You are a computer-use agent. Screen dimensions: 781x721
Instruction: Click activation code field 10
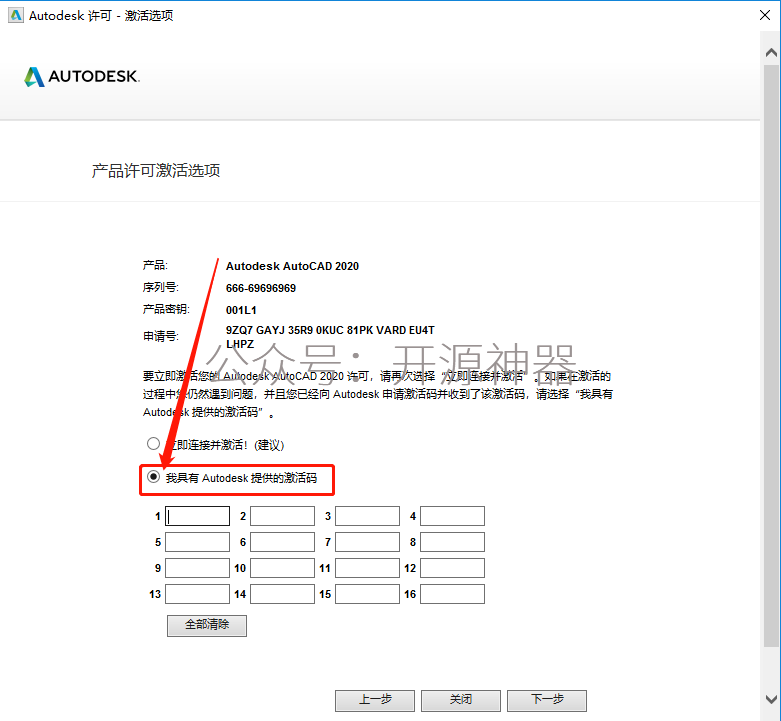282,568
